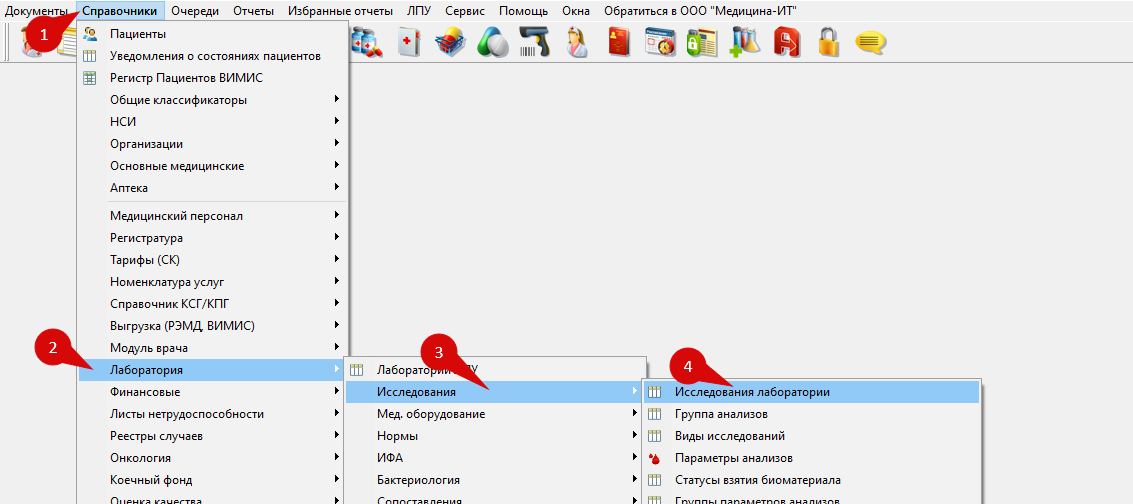Select Исследования лаборатории menu entry
This screenshot has height=504, width=1133.
752,392
